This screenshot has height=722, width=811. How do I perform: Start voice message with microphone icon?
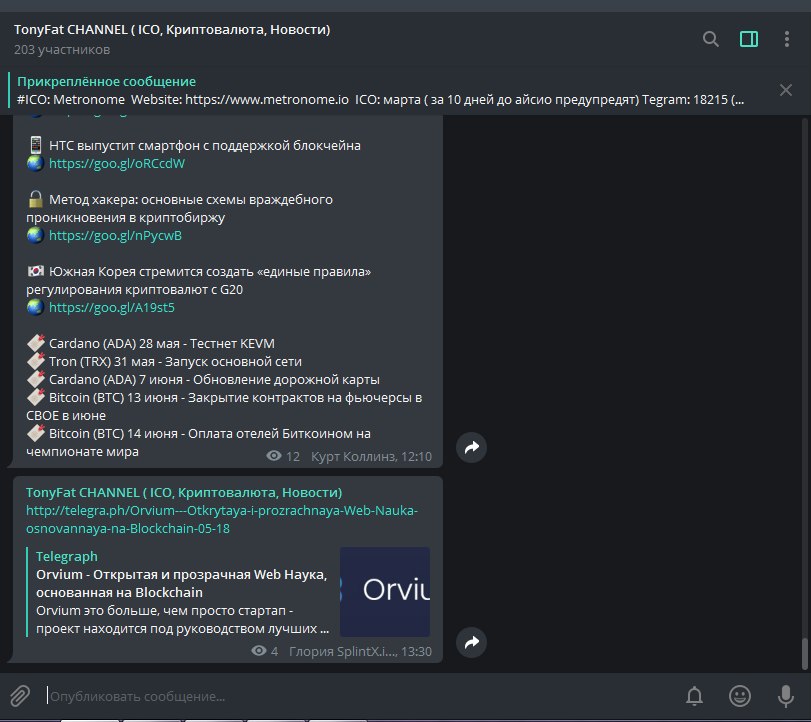[786, 696]
